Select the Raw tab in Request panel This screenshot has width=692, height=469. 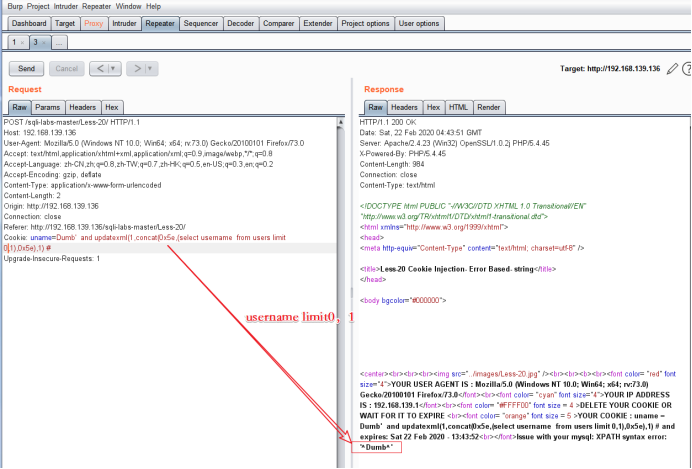(19, 107)
